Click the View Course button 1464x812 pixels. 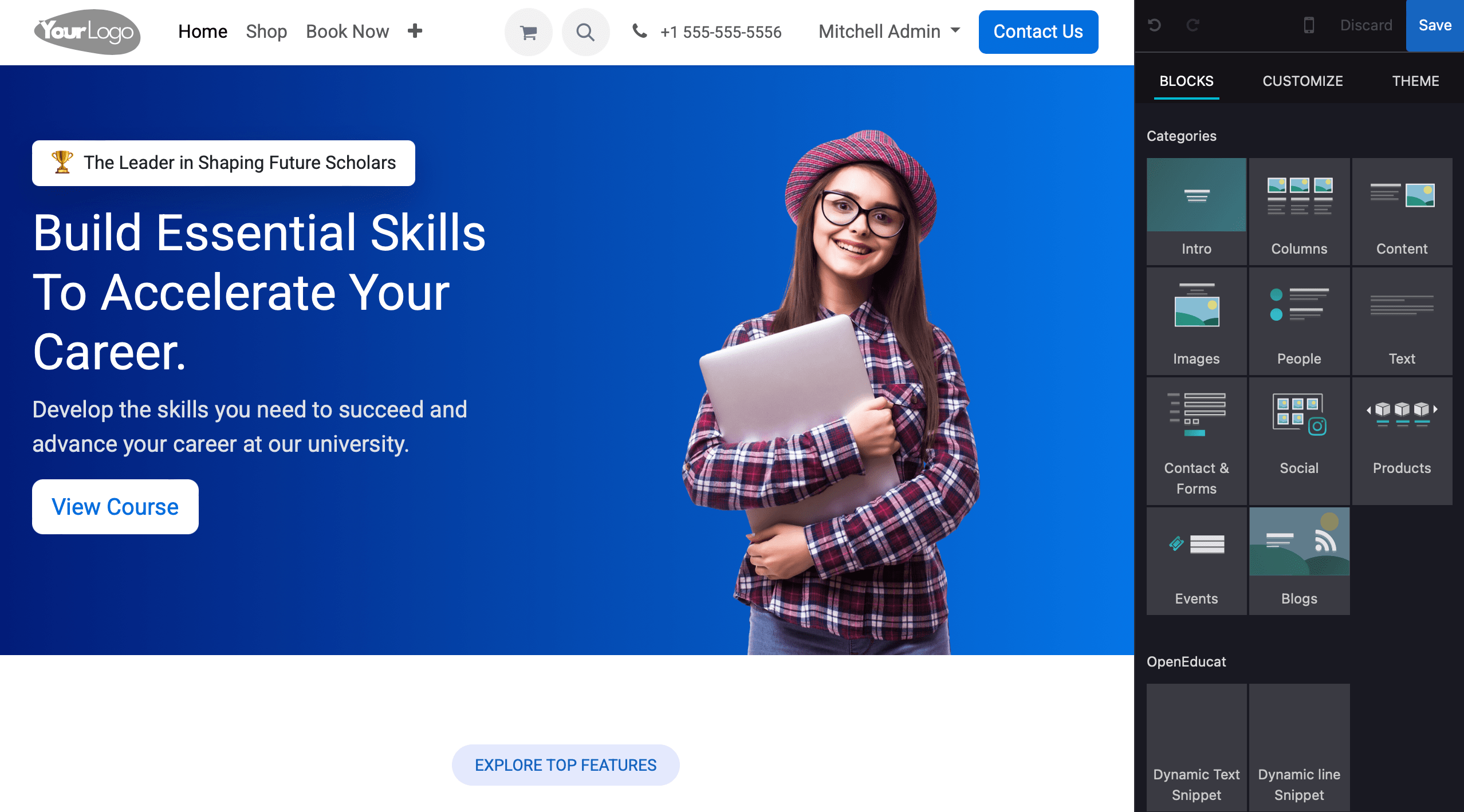115,507
